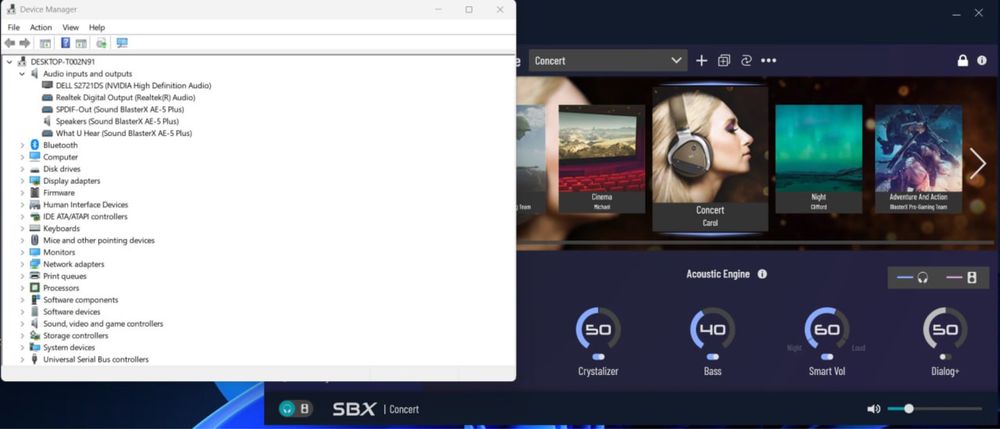Adjust the master volume slider
The image size is (1000, 429).
(934, 409)
